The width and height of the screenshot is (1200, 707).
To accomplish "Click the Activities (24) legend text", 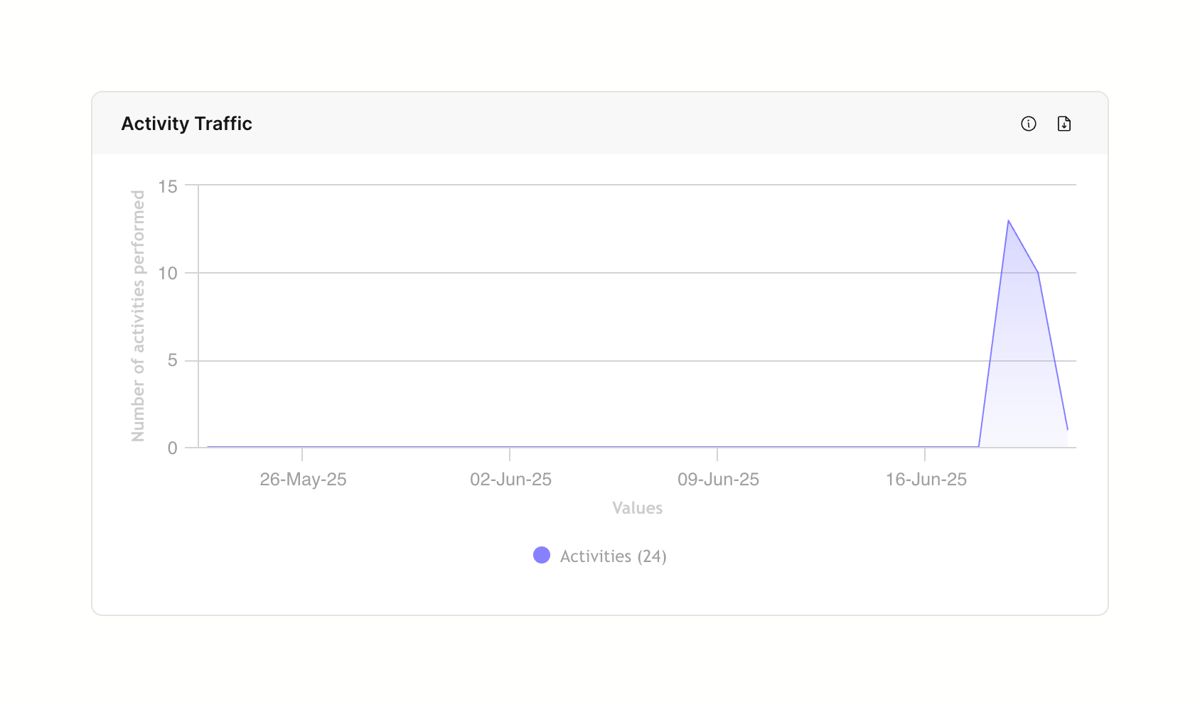I will (614, 555).
